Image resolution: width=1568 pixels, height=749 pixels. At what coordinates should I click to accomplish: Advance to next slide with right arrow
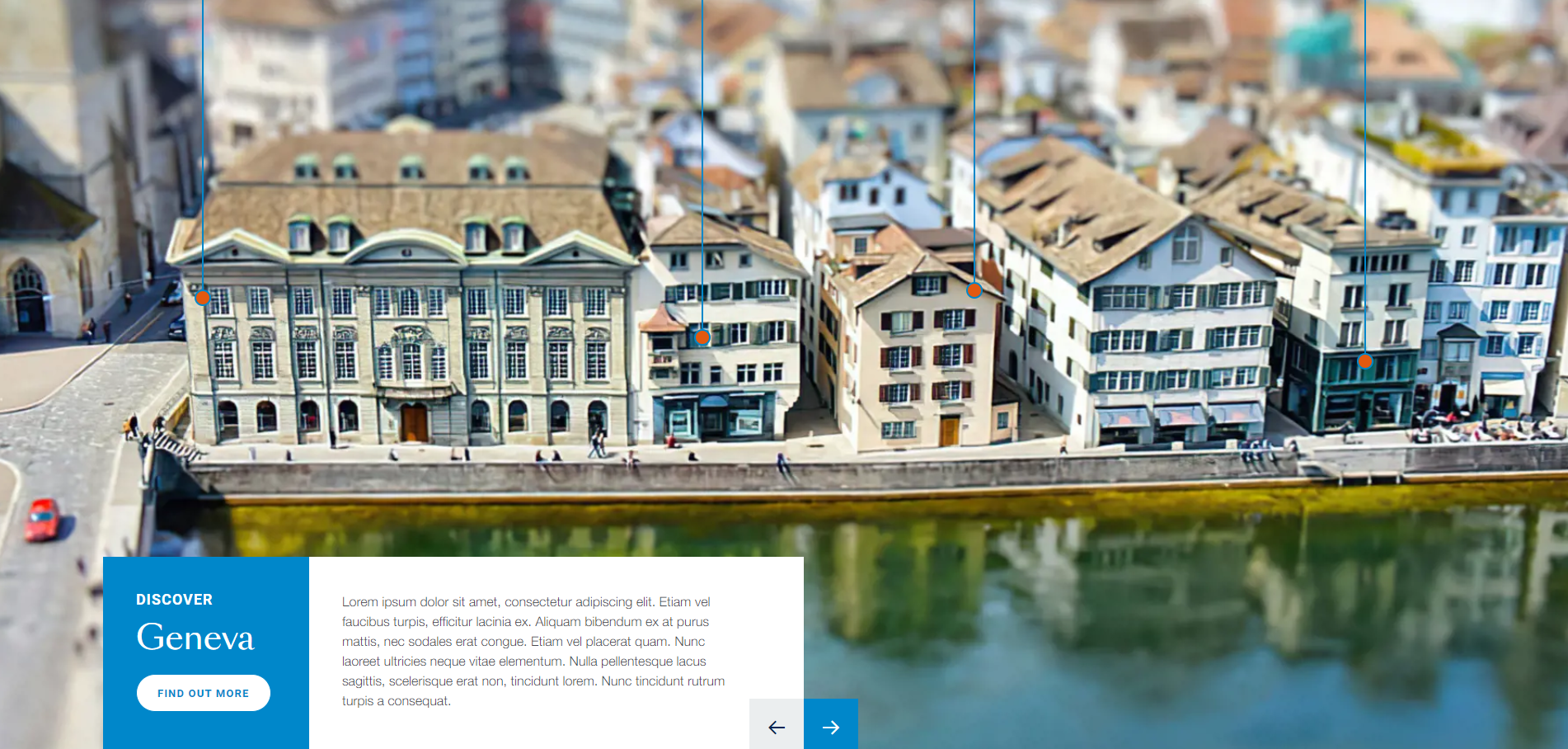tap(831, 726)
